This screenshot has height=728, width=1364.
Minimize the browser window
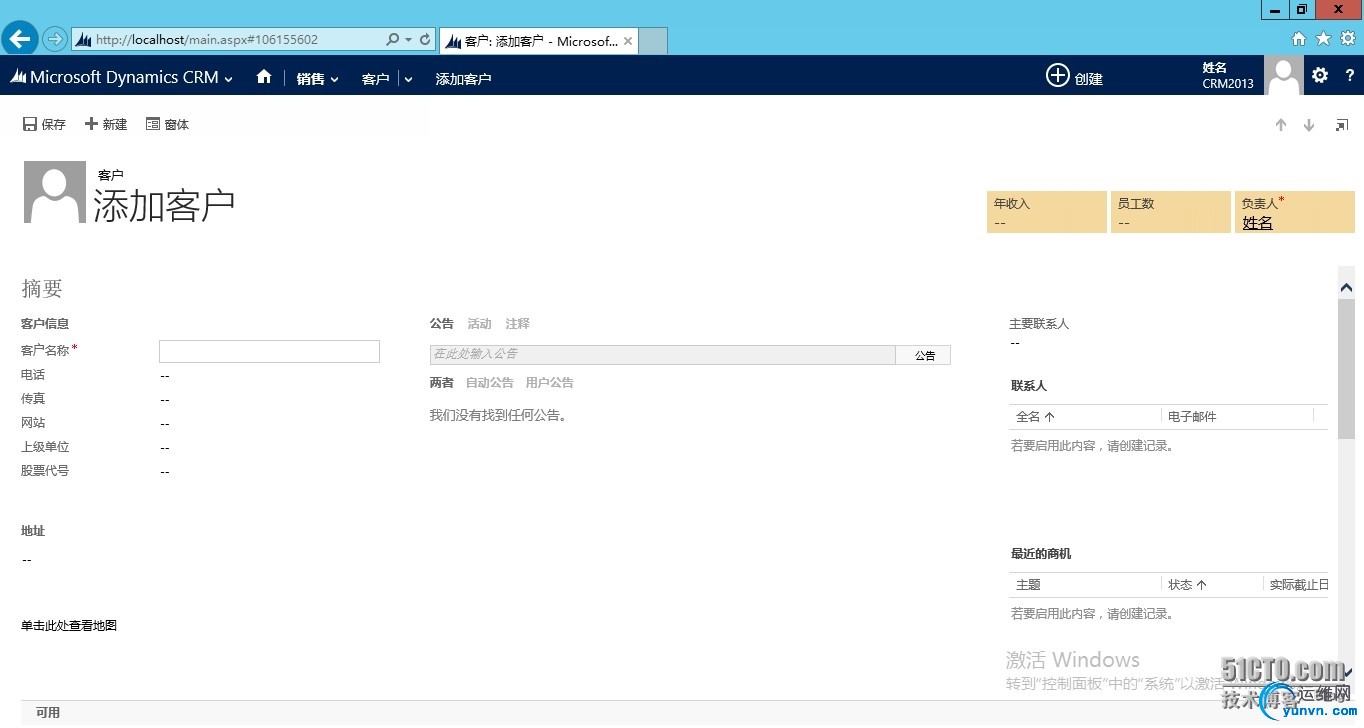[1274, 9]
